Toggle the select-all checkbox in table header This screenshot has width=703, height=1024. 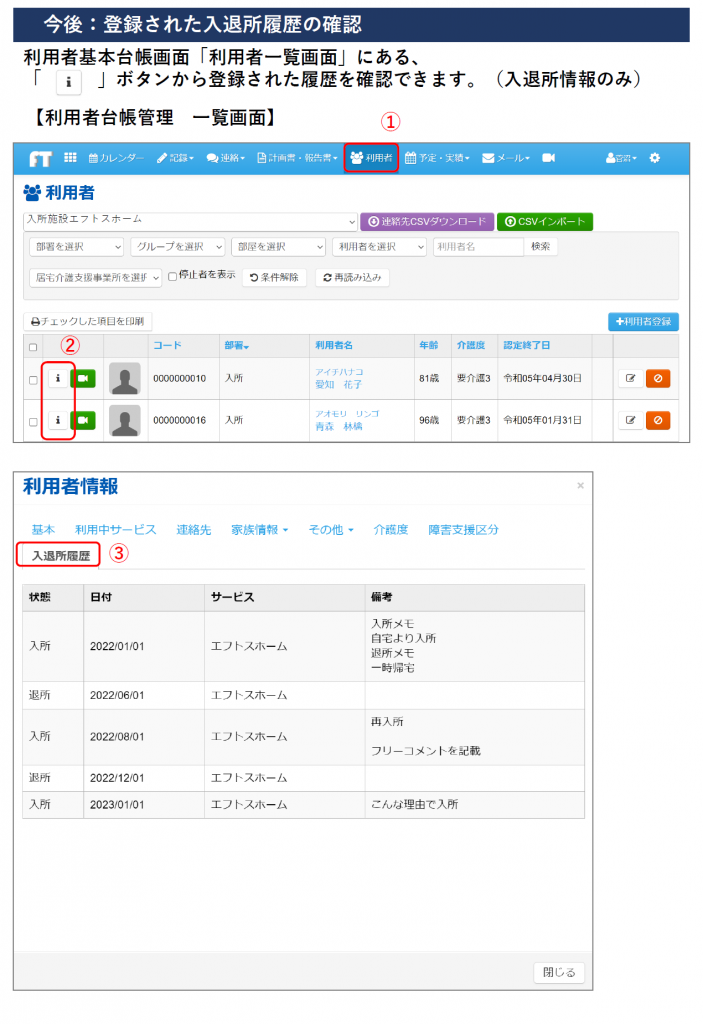[33, 347]
